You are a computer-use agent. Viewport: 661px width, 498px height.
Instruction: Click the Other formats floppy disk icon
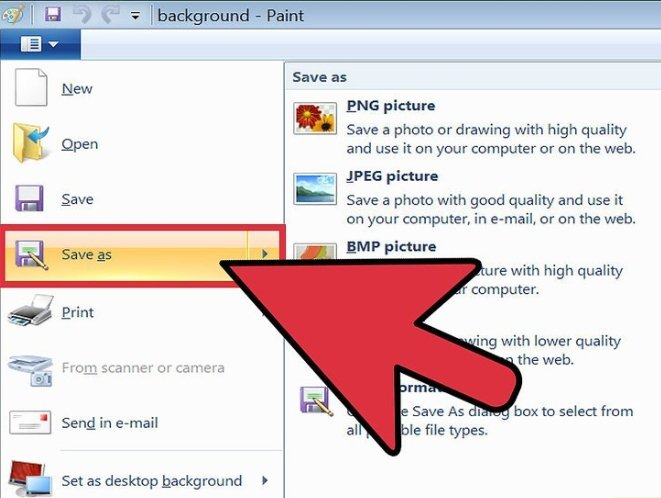(316, 402)
